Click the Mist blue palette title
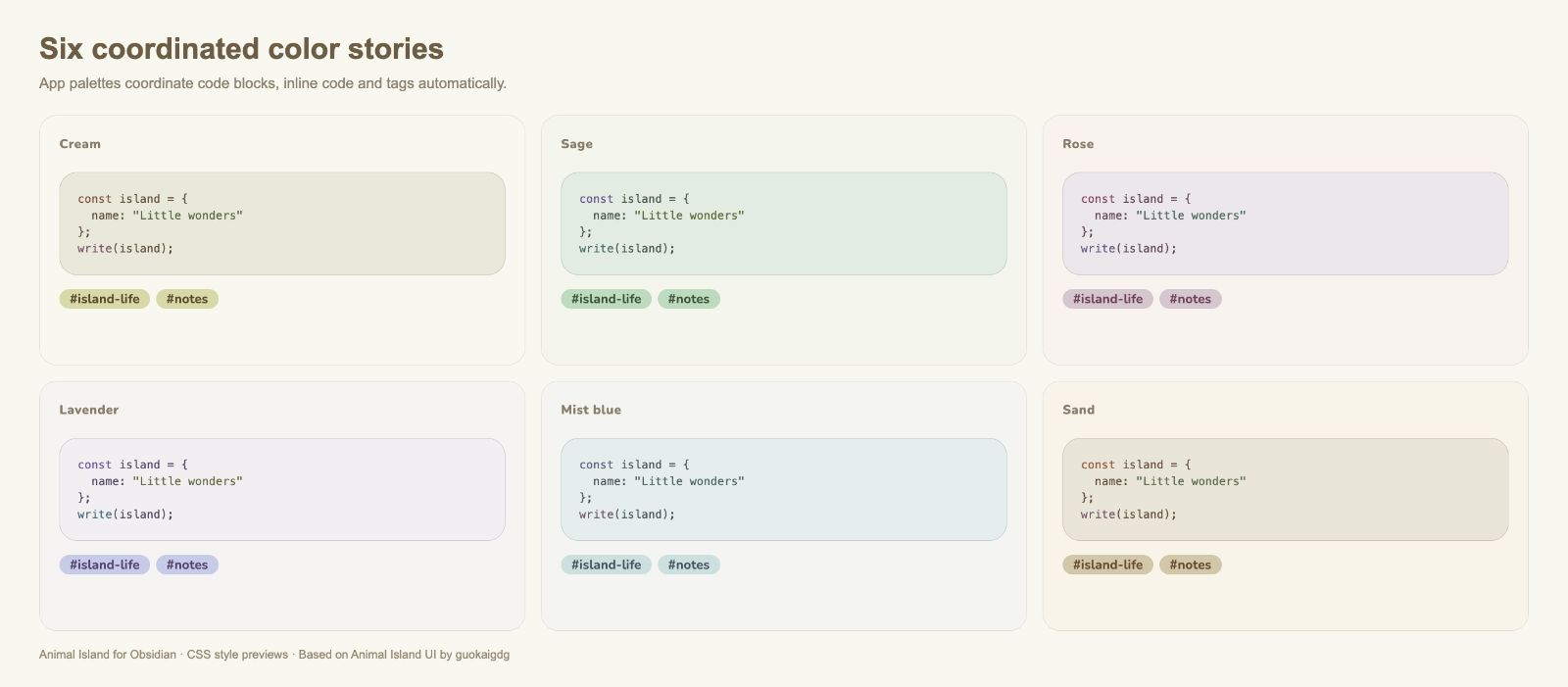 coord(591,410)
